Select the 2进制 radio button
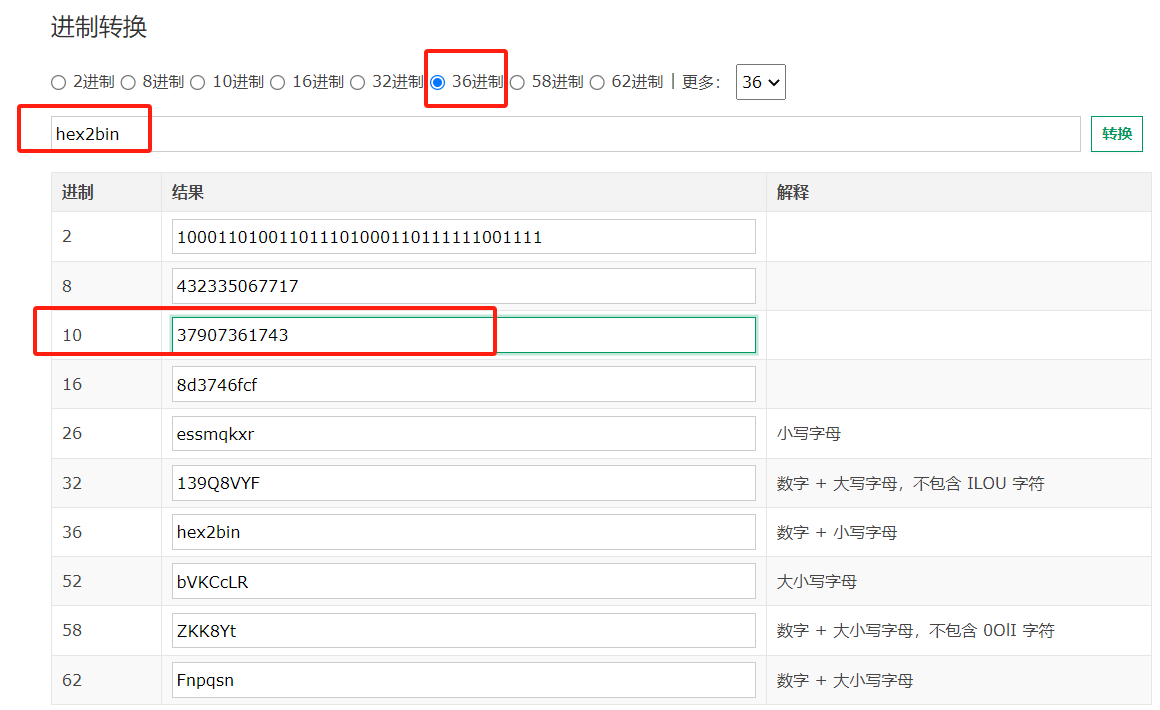1160x710 pixels. click(58, 82)
